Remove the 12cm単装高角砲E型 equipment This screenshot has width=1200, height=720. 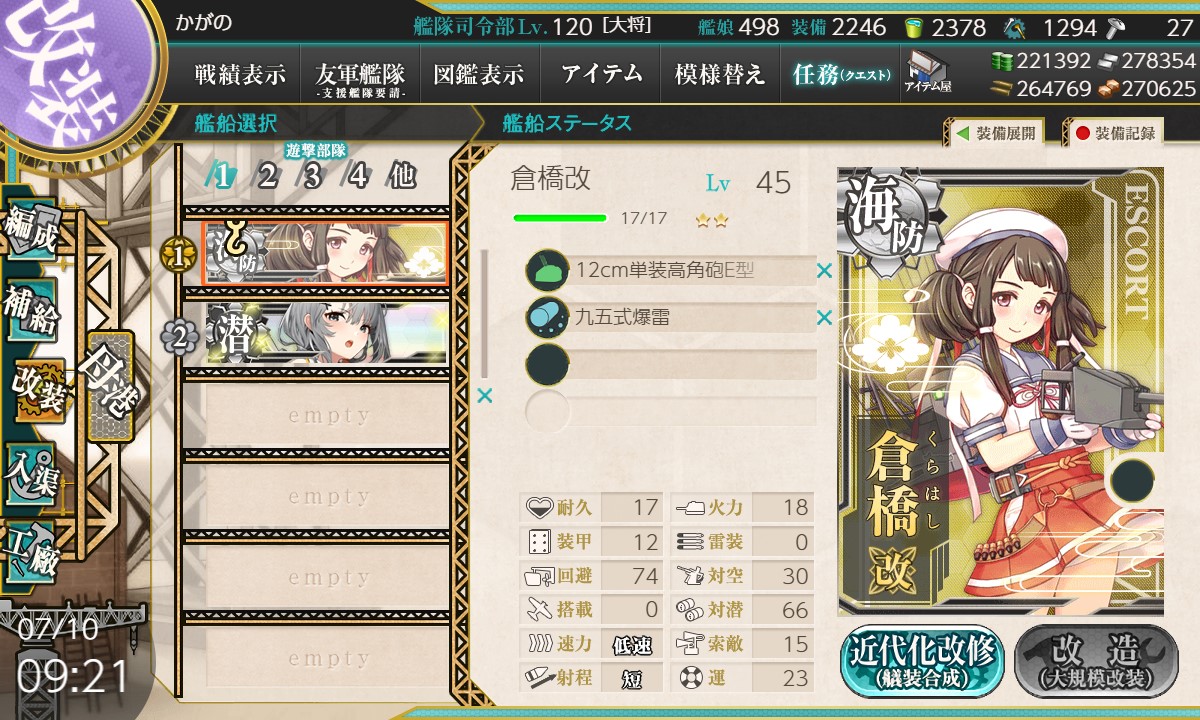[824, 270]
